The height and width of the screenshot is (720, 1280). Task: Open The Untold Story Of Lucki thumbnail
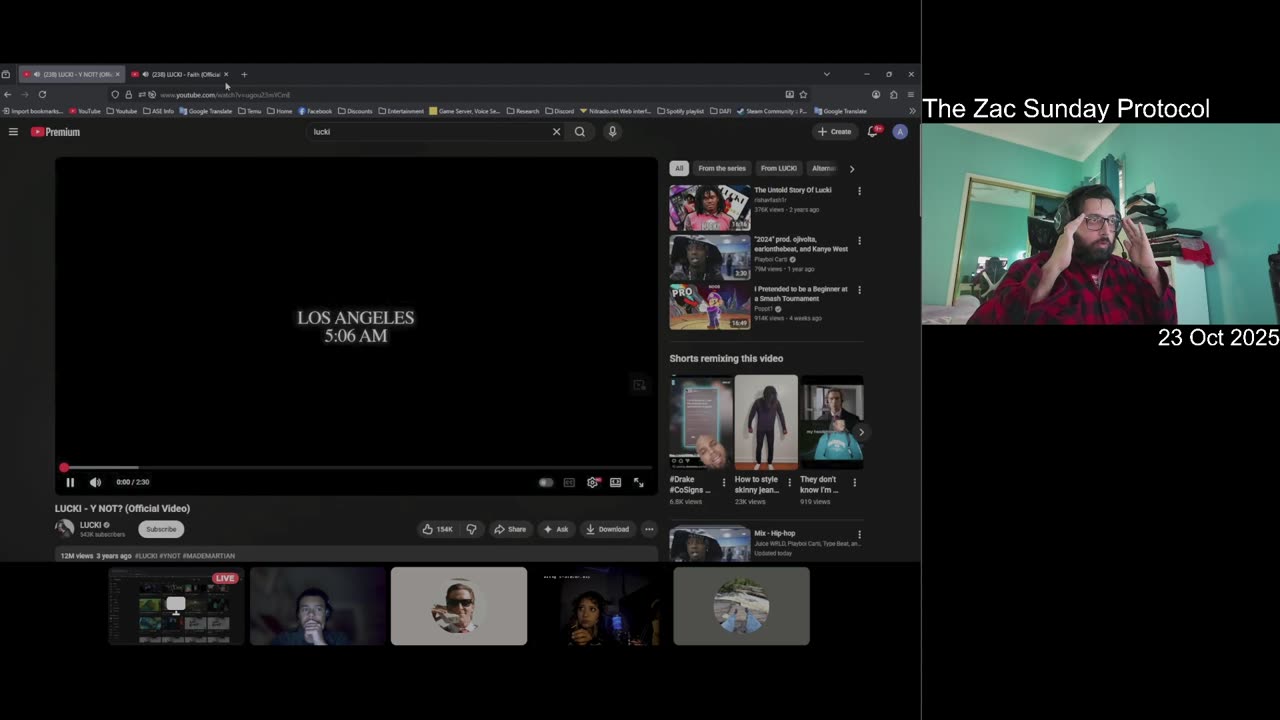point(710,208)
